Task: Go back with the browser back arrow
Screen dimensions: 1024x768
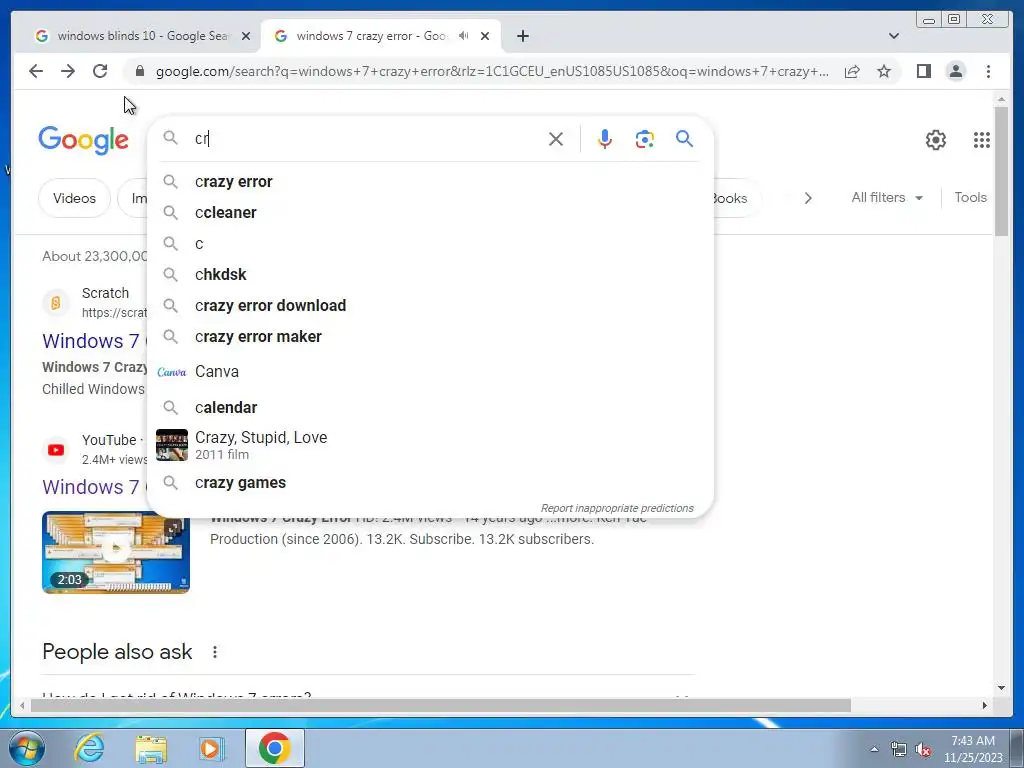Action: (36, 71)
